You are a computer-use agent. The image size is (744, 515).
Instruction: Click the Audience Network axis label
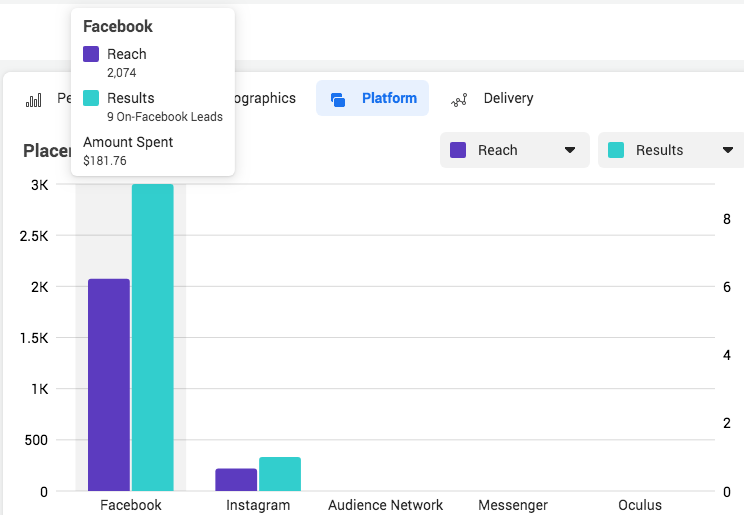tap(385, 505)
